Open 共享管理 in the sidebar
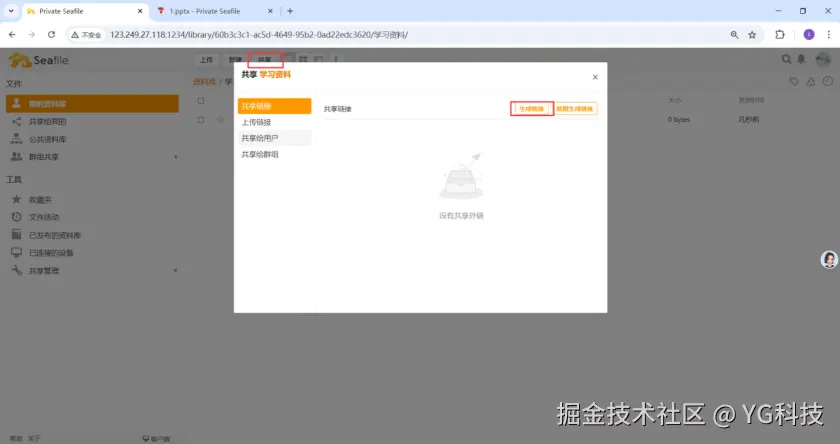 pos(44,271)
